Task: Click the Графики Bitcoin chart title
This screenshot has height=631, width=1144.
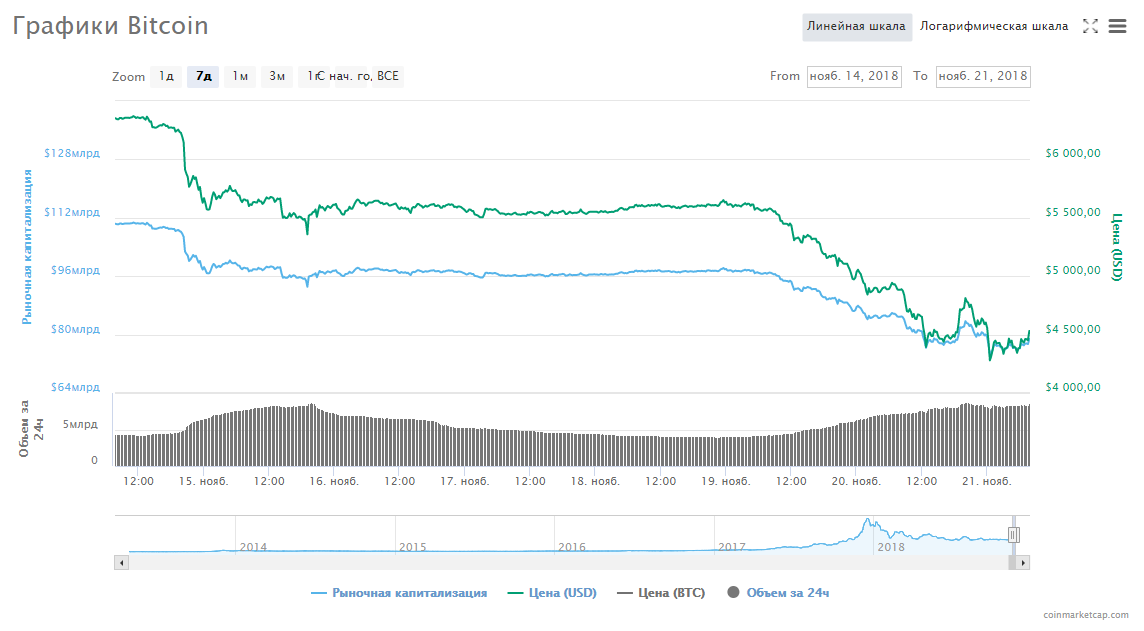Action: (x=110, y=26)
